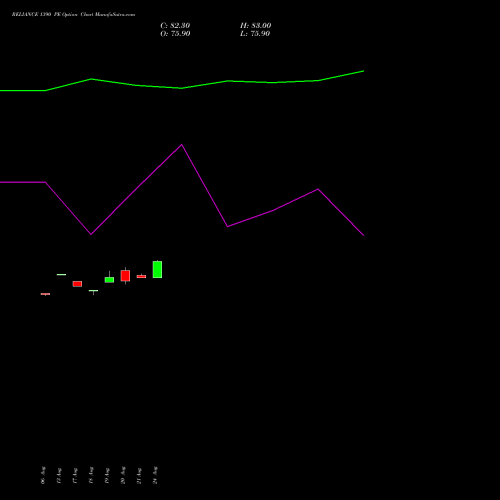Click the small red candle for 06 Aug

coord(45,294)
